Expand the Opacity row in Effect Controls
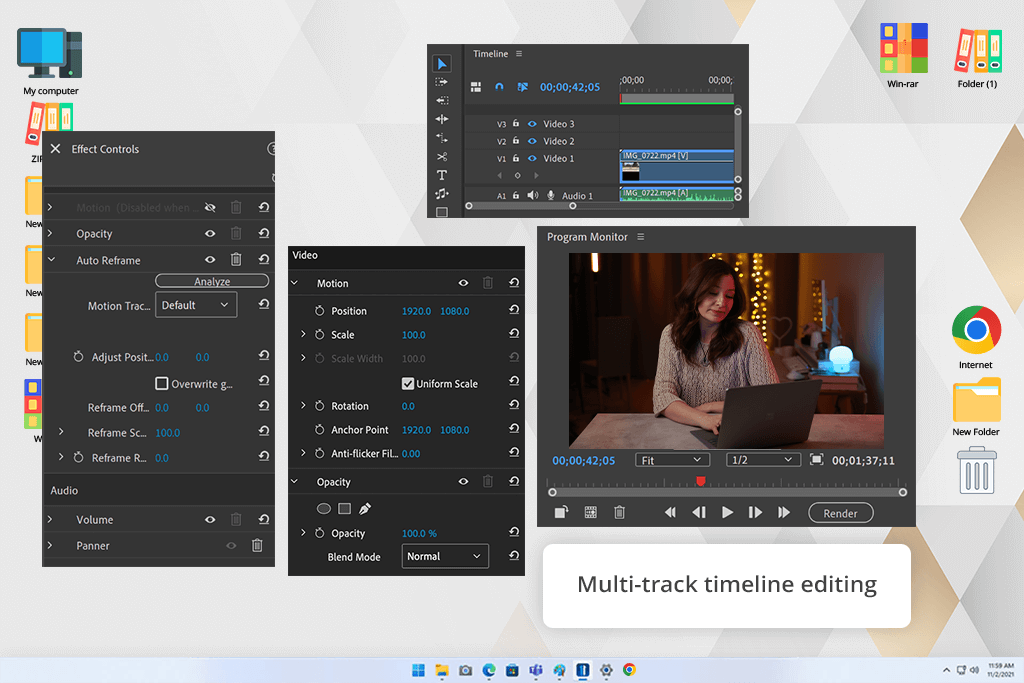 pos(50,233)
